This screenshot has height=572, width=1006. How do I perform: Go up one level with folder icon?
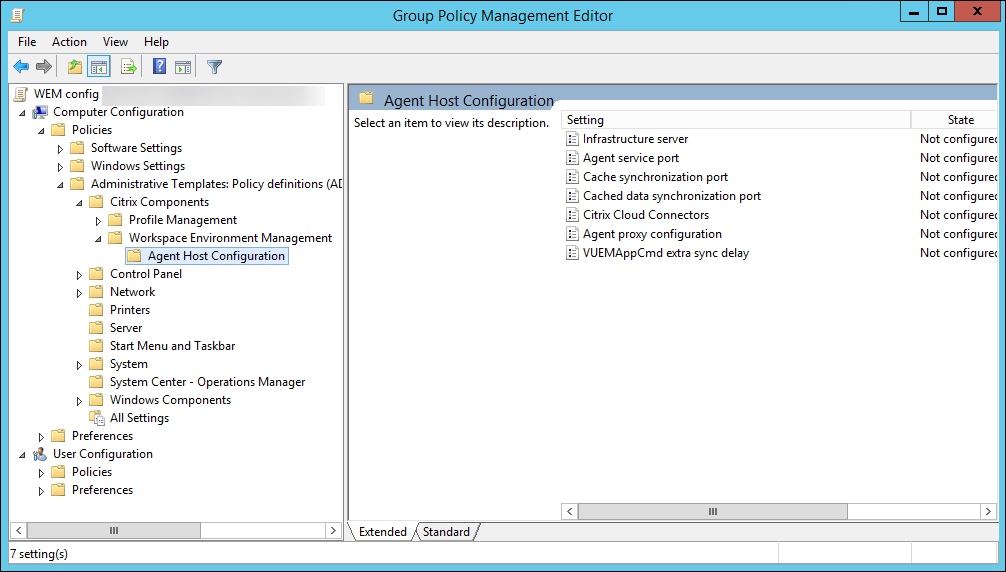click(74, 67)
